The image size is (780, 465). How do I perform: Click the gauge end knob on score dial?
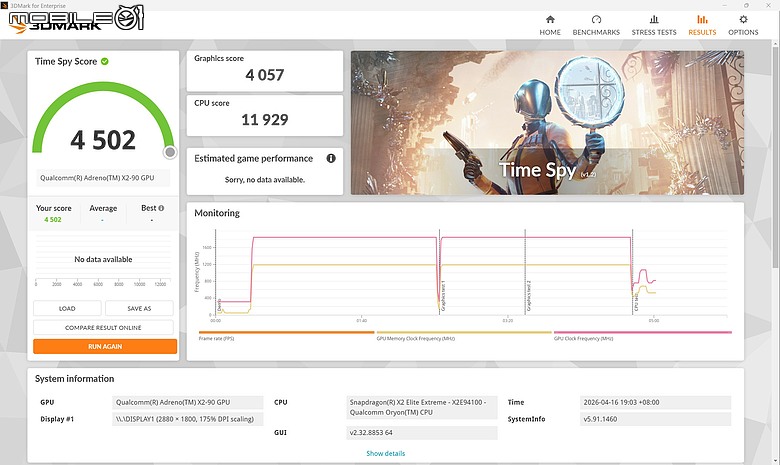point(170,152)
